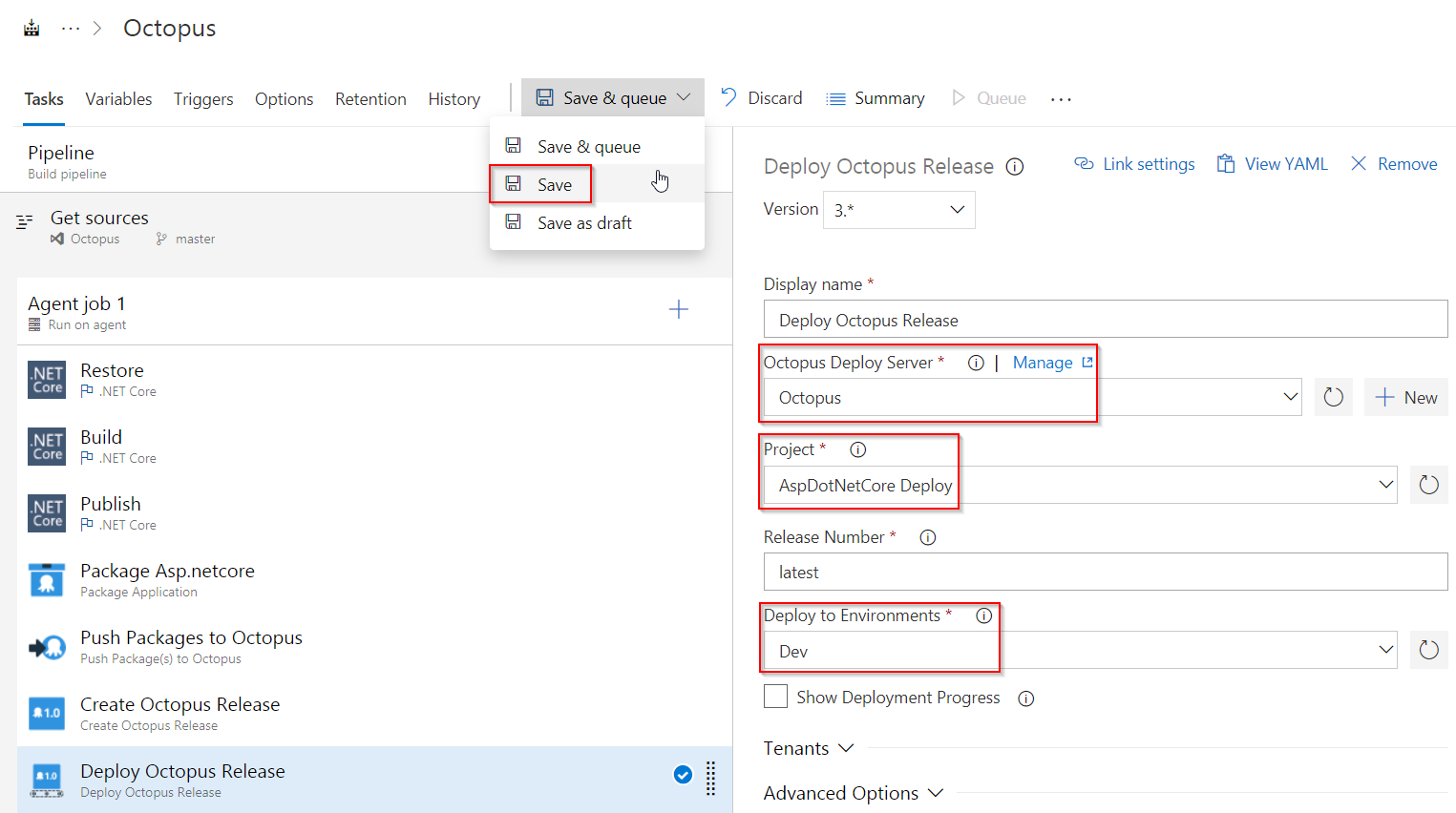Select the Agent job 1 row
The image size is (1456, 813).
[x=374, y=312]
